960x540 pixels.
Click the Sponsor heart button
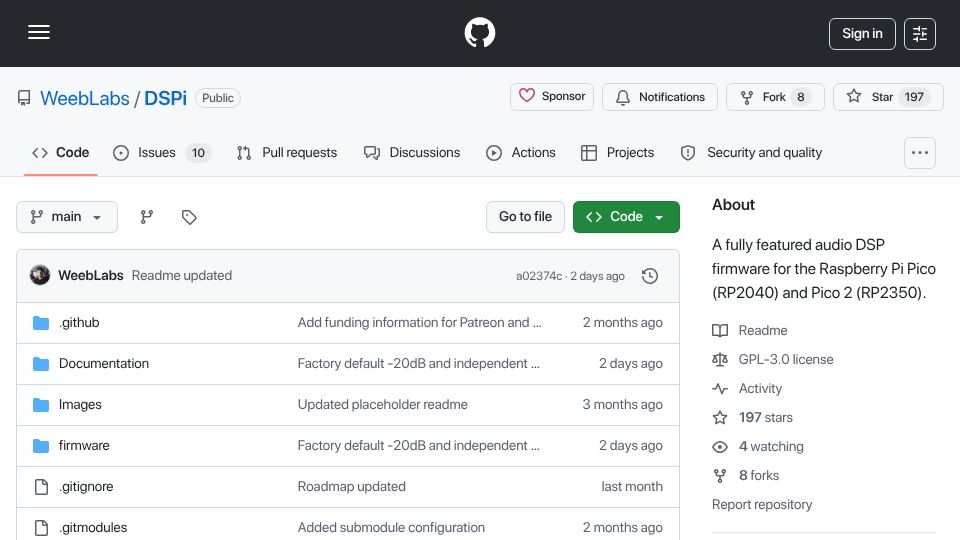coord(552,97)
